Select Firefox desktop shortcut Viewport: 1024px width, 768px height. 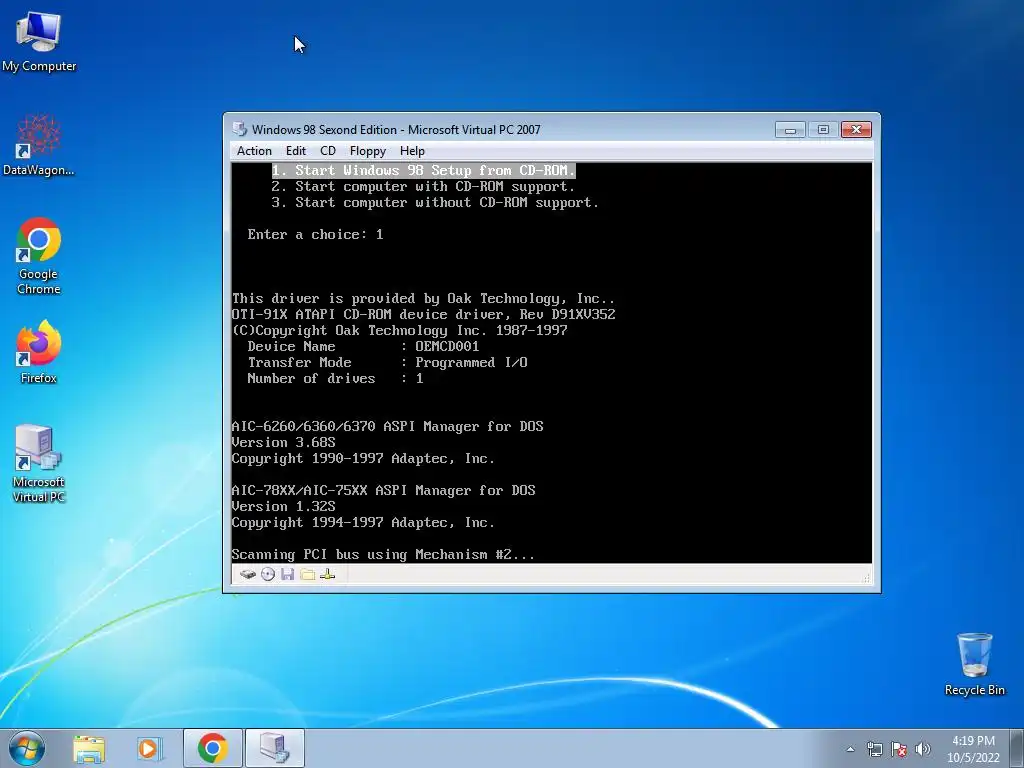(x=39, y=352)
